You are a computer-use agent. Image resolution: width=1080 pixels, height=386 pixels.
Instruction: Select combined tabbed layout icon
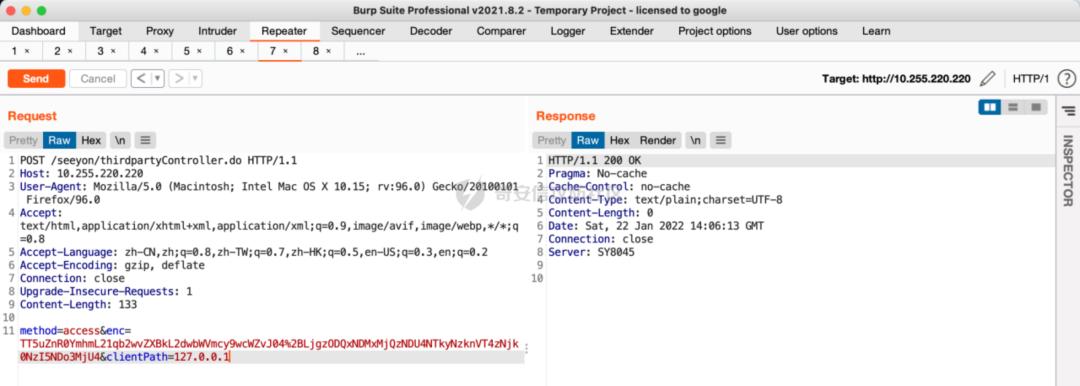(1035, 107)
